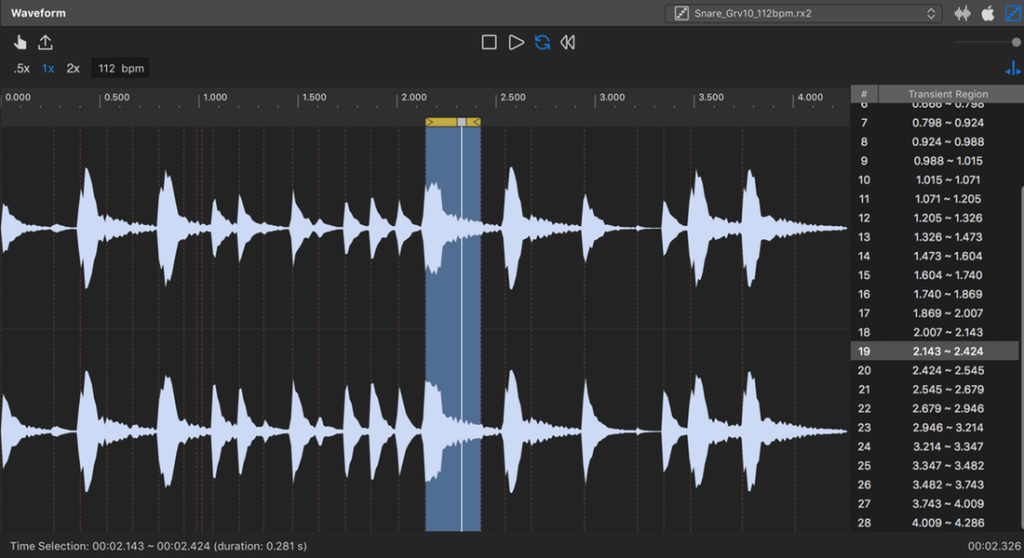This screenshot has height=558, width=1024.
Task: Set tempo multiplier to .5x
Action: pos(22,68)
